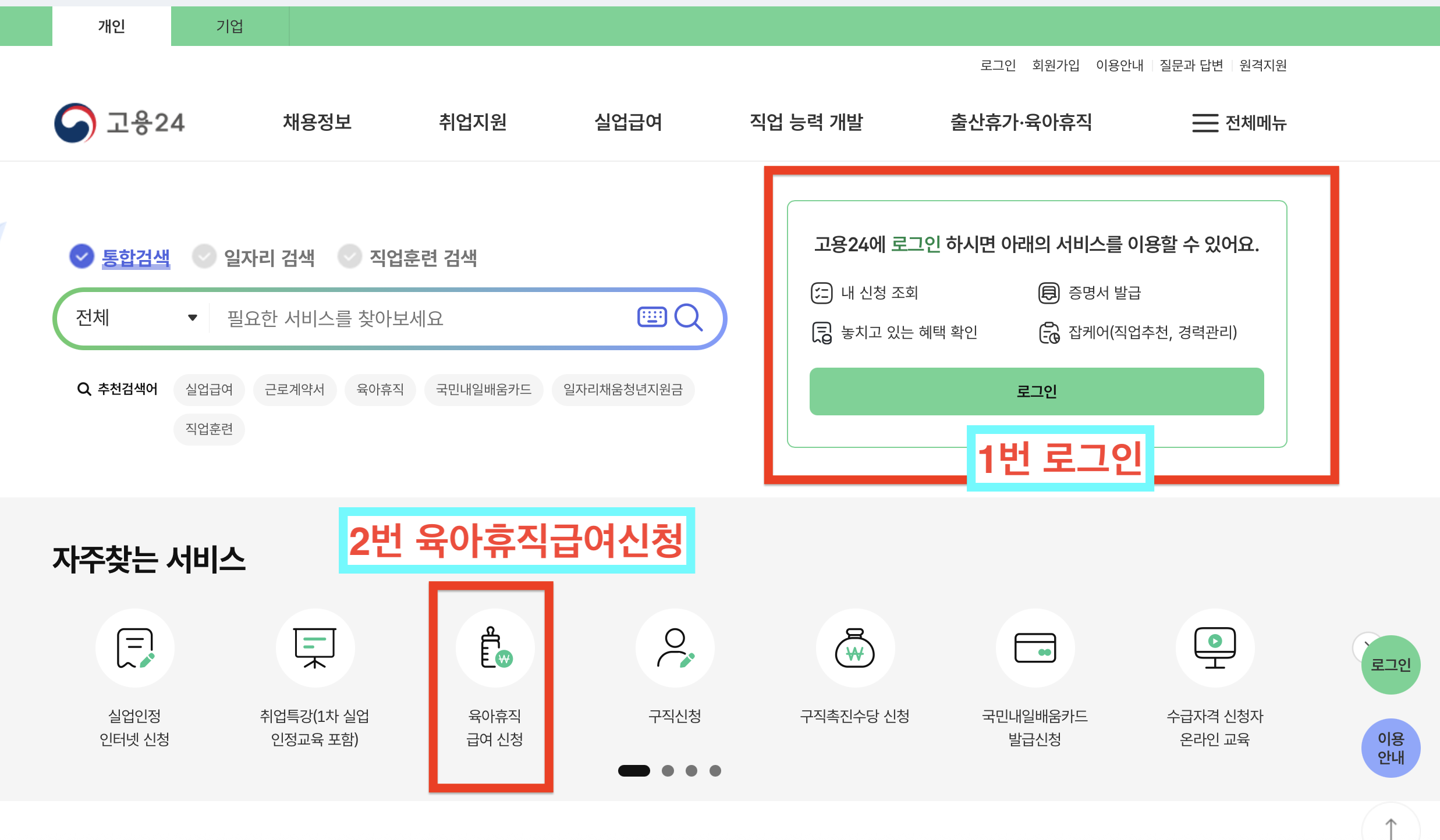
Task: Click the 실업인정 인터넷 신청 icon
Action: [134, 648]
